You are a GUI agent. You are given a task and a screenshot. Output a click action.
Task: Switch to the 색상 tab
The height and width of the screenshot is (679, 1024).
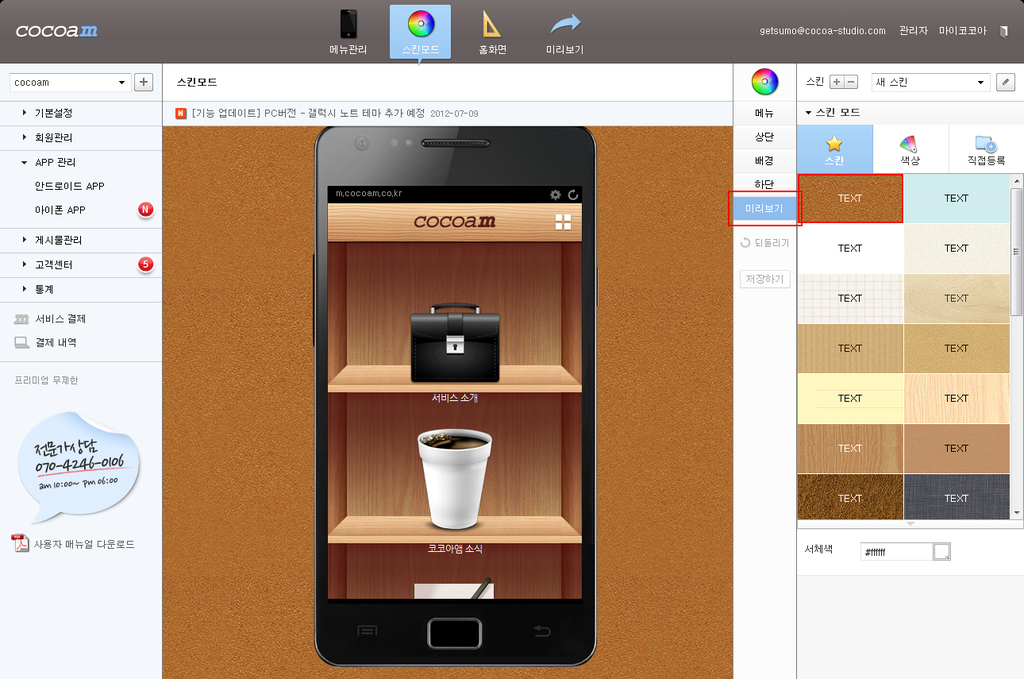[x=910, y=150]
